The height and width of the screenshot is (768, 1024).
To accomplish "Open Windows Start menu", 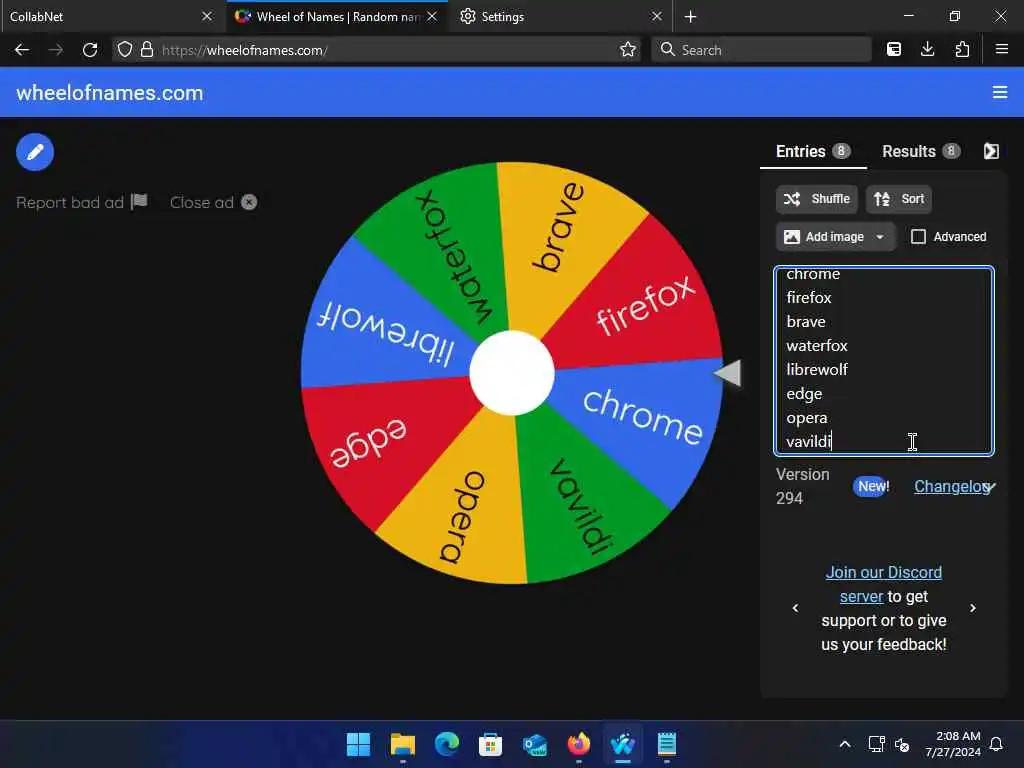I will tap(358, 744).
